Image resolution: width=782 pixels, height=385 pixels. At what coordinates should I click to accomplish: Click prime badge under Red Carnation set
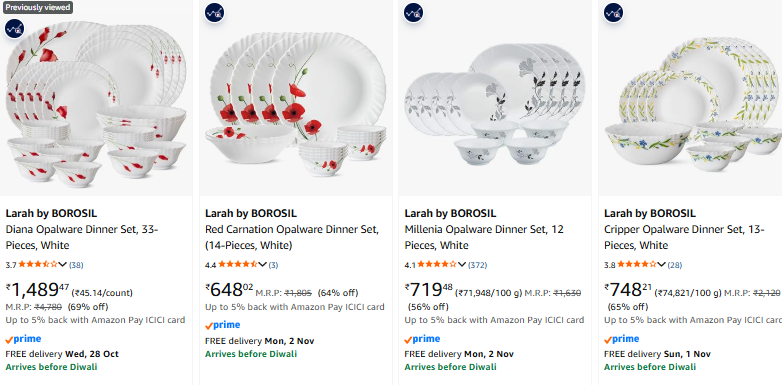tap(222, 326)
